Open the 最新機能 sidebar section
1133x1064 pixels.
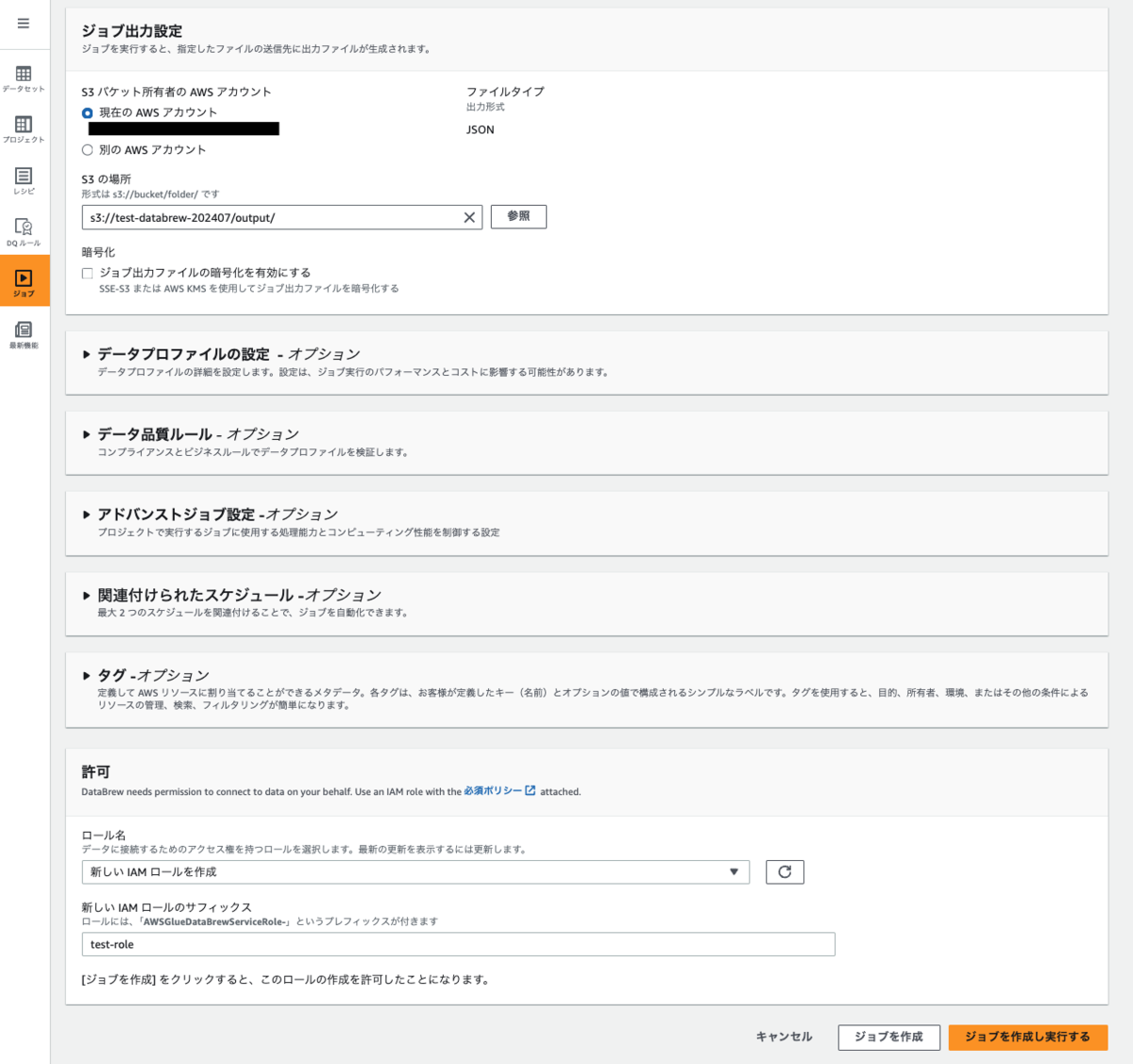(x=24, y=334)
